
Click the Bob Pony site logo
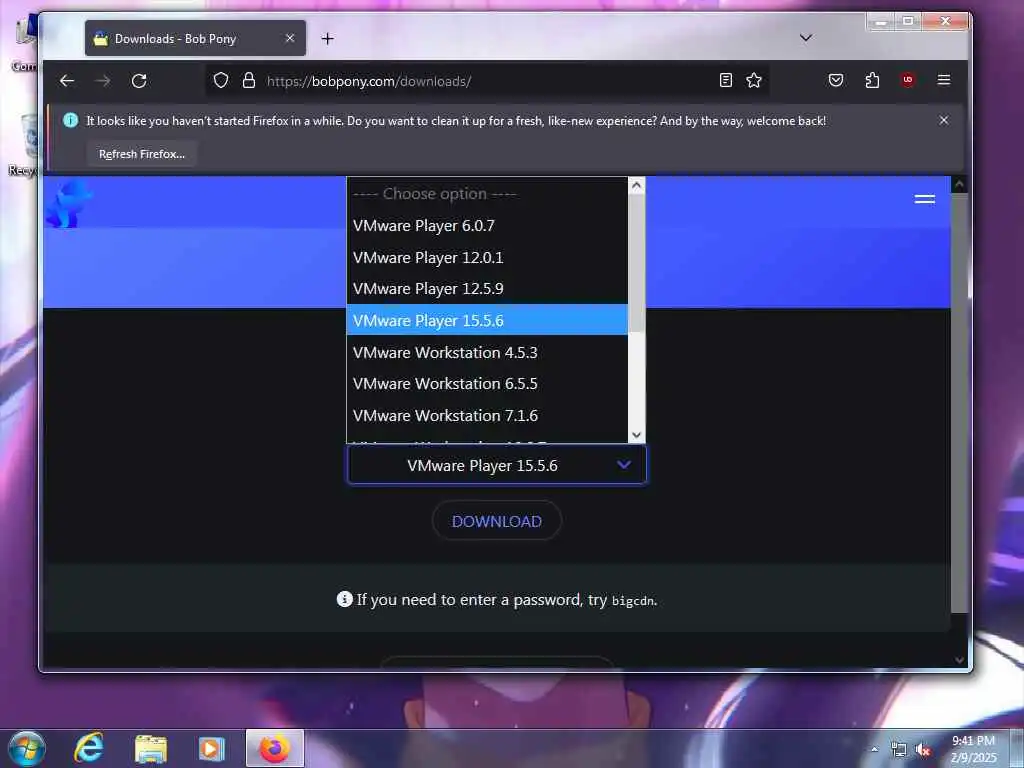pyautogui.click(x=69, y=204)
